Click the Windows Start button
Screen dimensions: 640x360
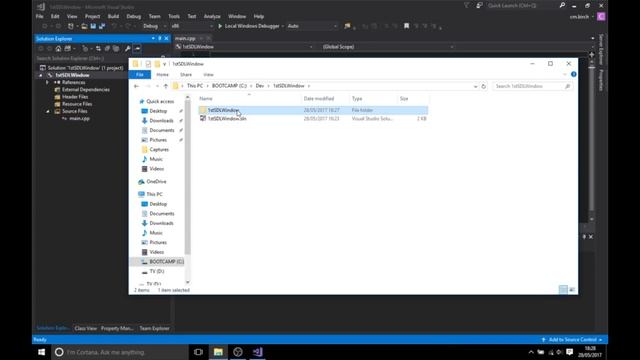(x=42, y=352)
